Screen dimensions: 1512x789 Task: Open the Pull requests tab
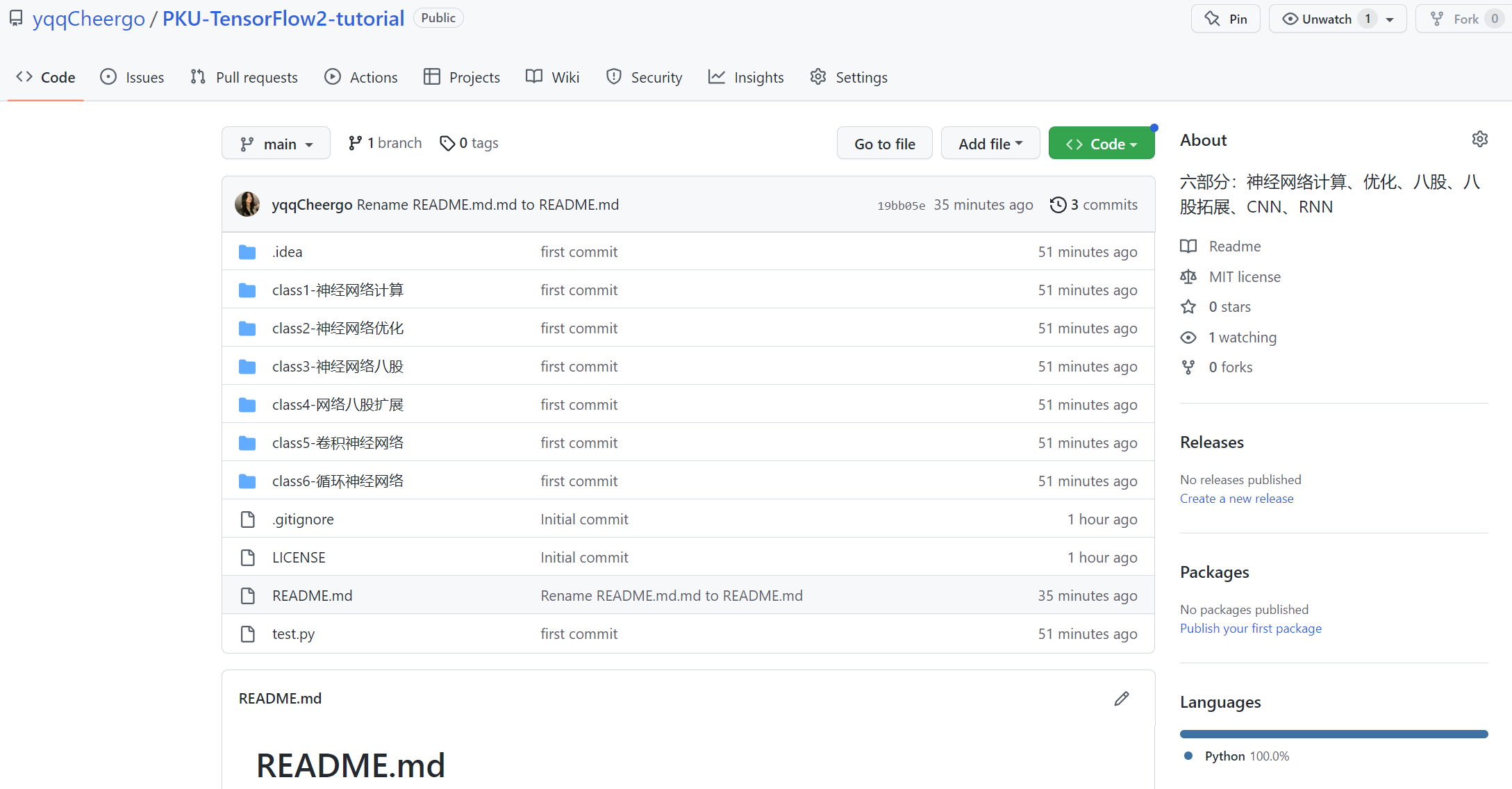coord(244,77)
